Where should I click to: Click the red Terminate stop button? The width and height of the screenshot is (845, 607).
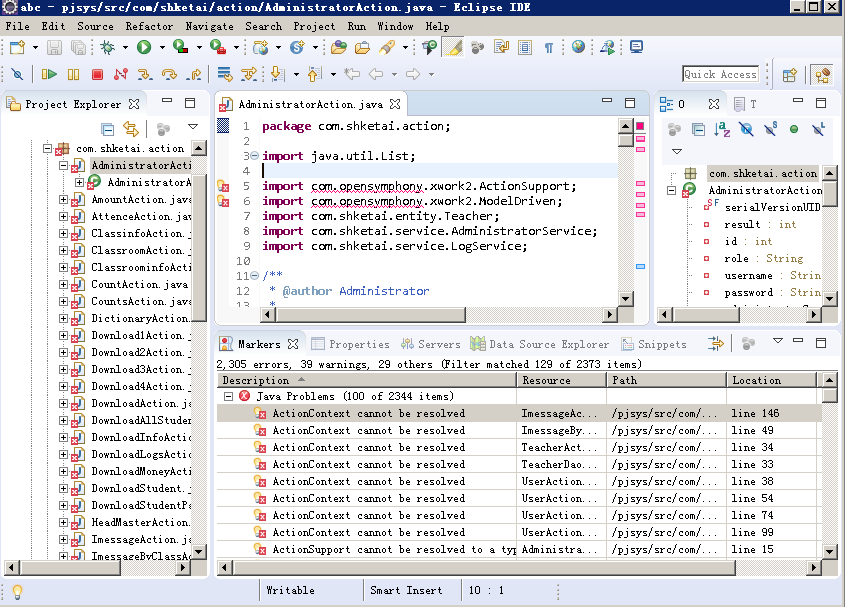tap(97, 74)
